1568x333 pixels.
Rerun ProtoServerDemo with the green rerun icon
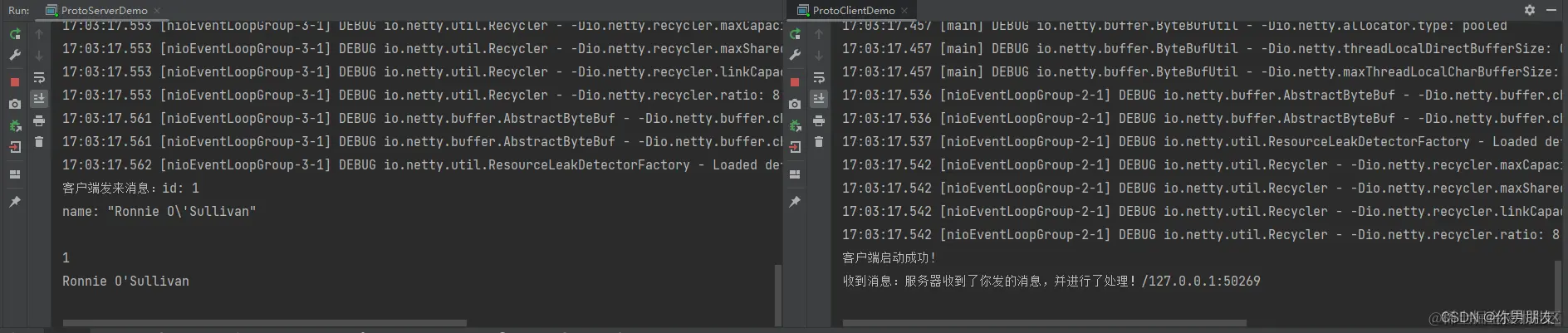coord(15,34)
